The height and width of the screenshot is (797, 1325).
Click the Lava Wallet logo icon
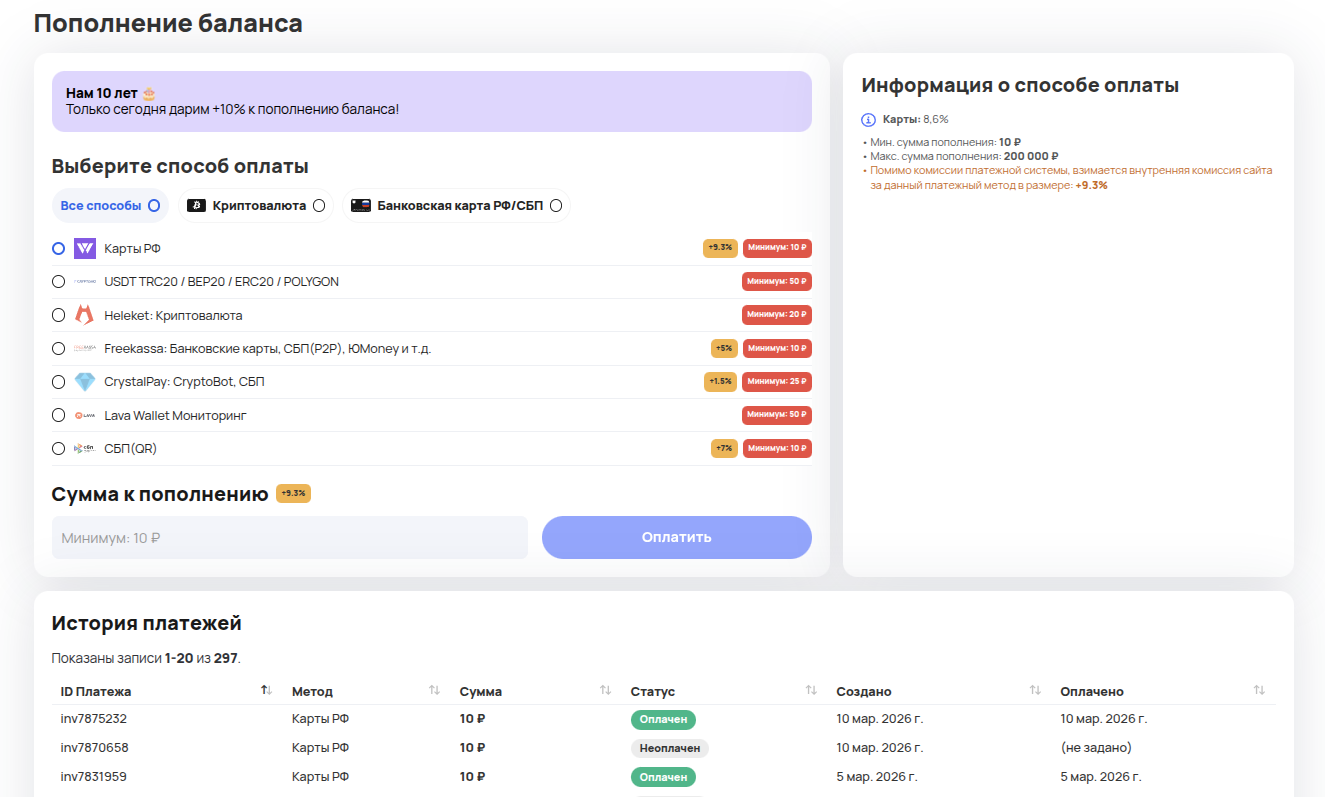pos(85,415)
